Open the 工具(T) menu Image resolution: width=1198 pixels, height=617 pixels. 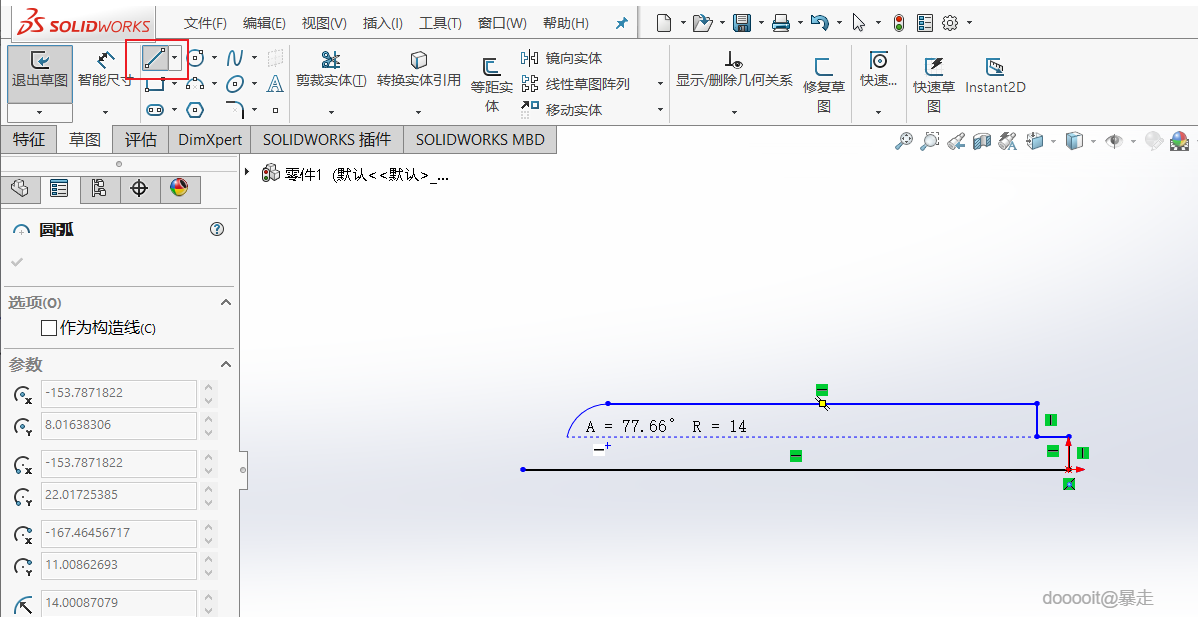pos(440,23)
